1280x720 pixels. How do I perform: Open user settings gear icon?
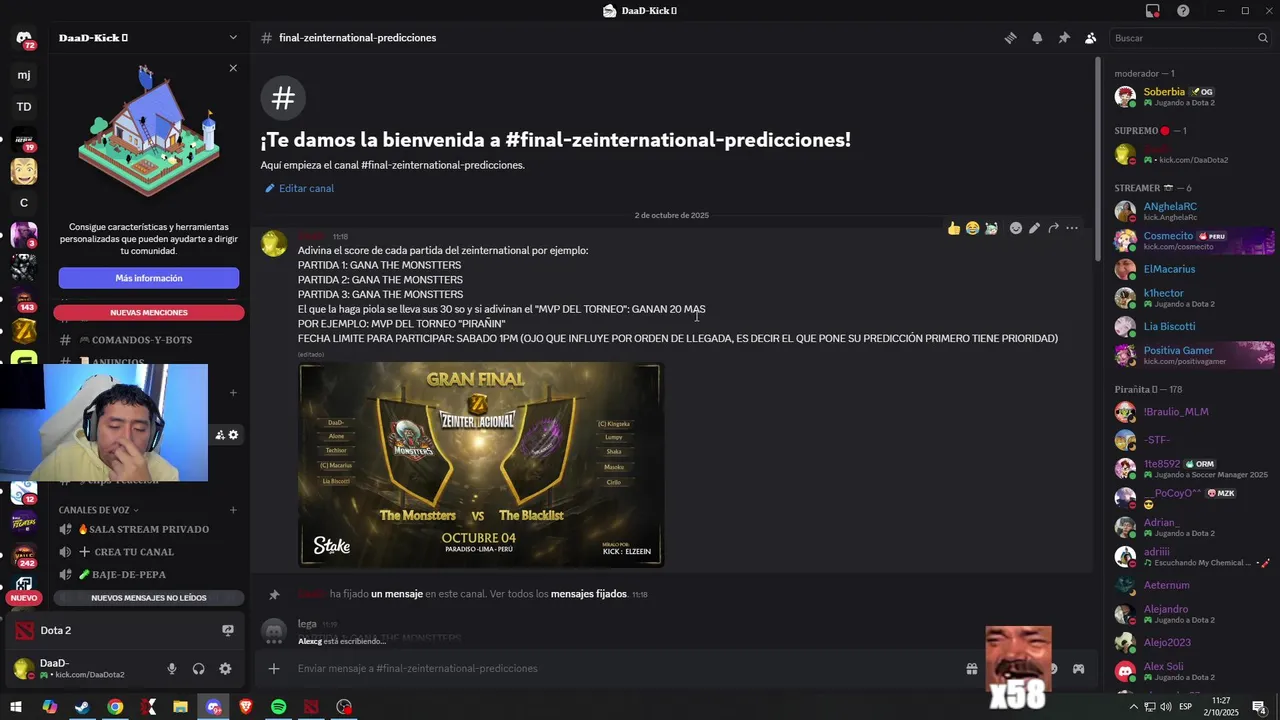pyautogui.click(x=225, y=669)
